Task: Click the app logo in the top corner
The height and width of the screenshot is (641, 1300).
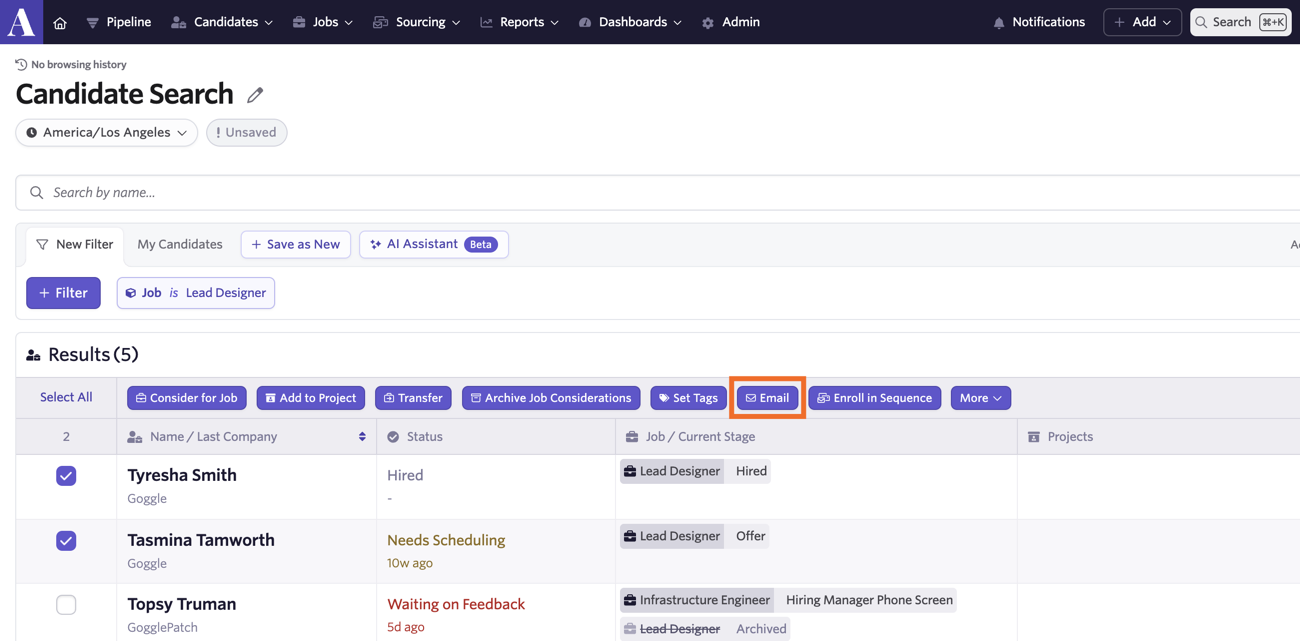Action: (21, 21)
